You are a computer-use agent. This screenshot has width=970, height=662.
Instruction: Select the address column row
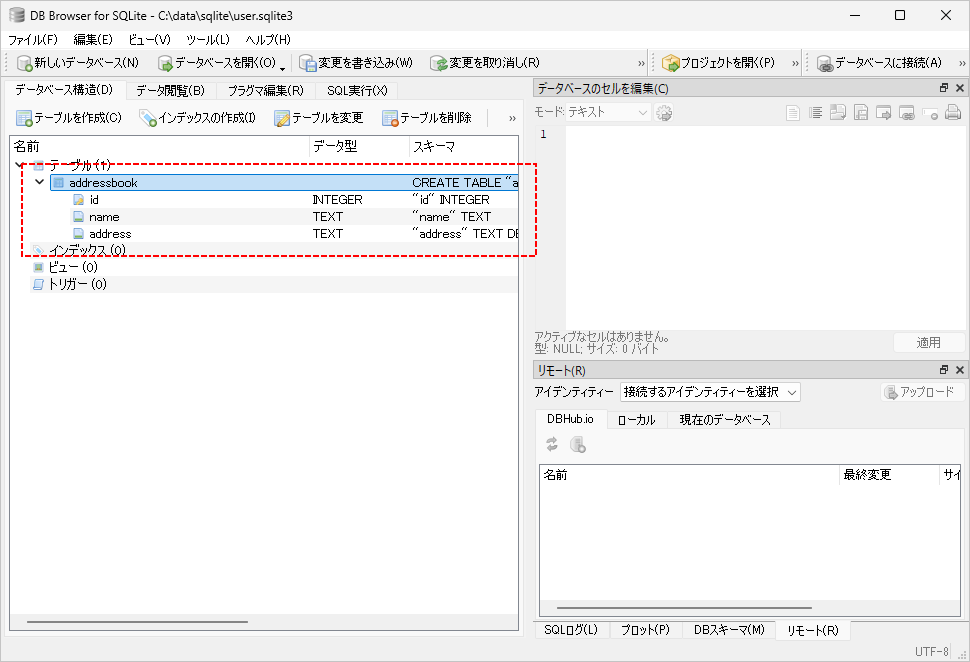(x=110, y=234)
